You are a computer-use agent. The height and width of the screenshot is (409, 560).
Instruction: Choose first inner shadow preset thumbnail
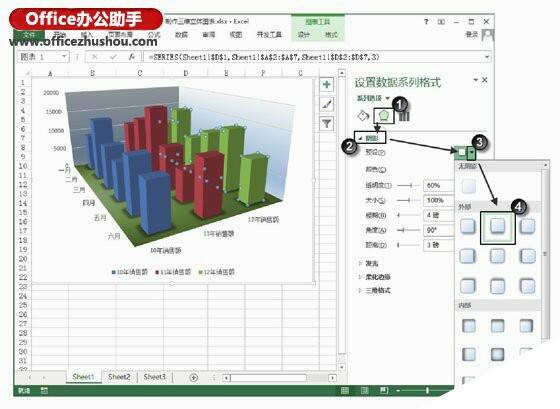469,326
